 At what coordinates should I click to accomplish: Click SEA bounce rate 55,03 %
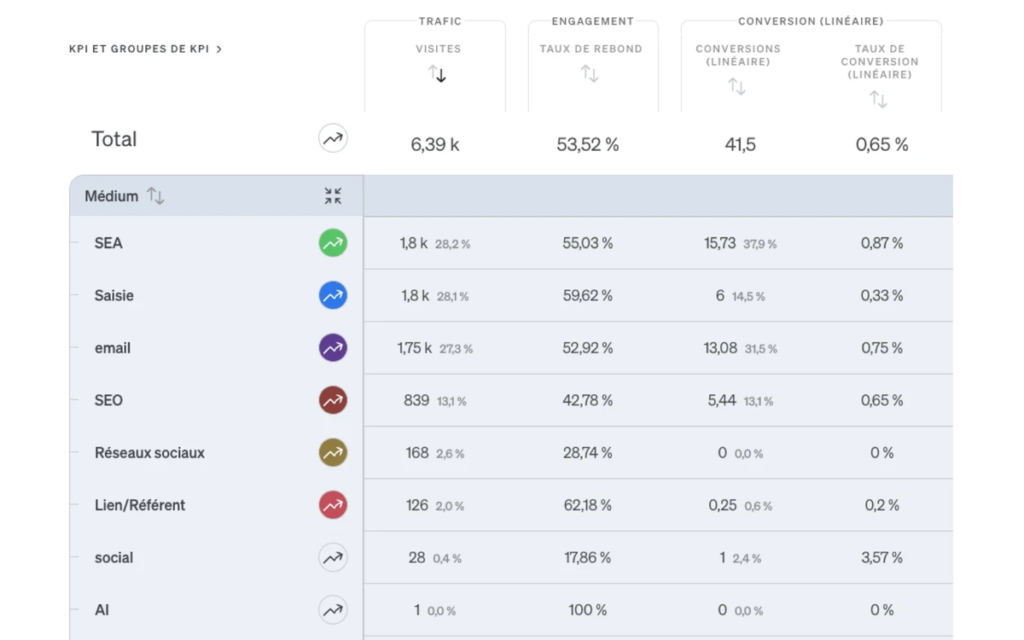click(588, 243)
